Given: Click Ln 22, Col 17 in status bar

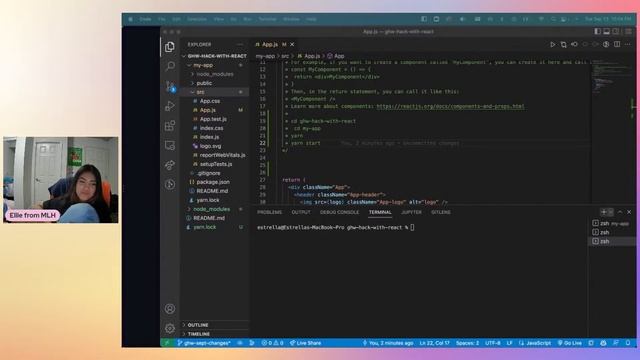Looking at the screenshot, I should click(434, 343).
